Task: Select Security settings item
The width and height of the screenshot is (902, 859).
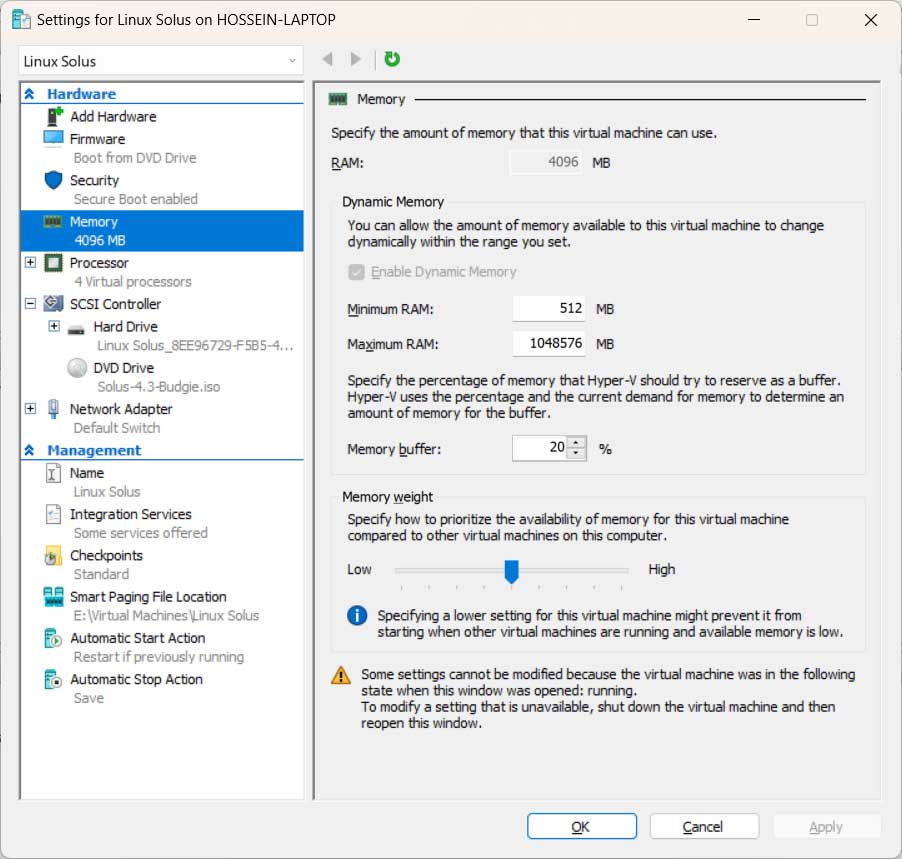Action: click(x=162, y=189)
